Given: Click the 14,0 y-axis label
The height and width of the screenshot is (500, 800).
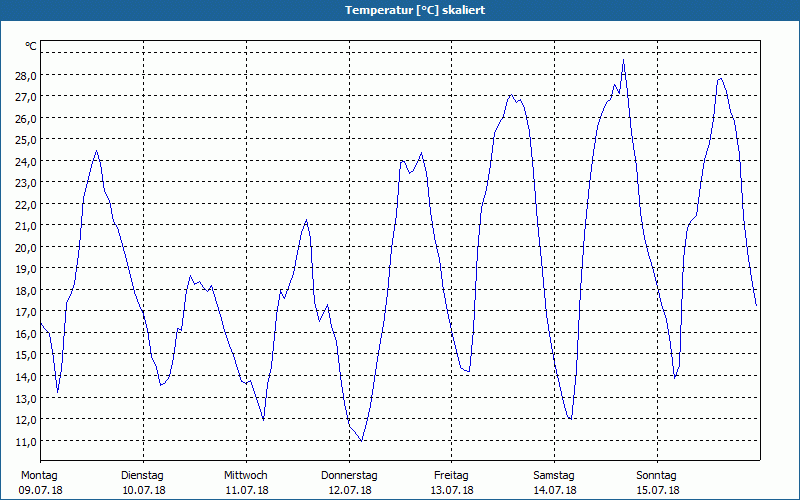Looking at the screenshot, I should point(26,377).
